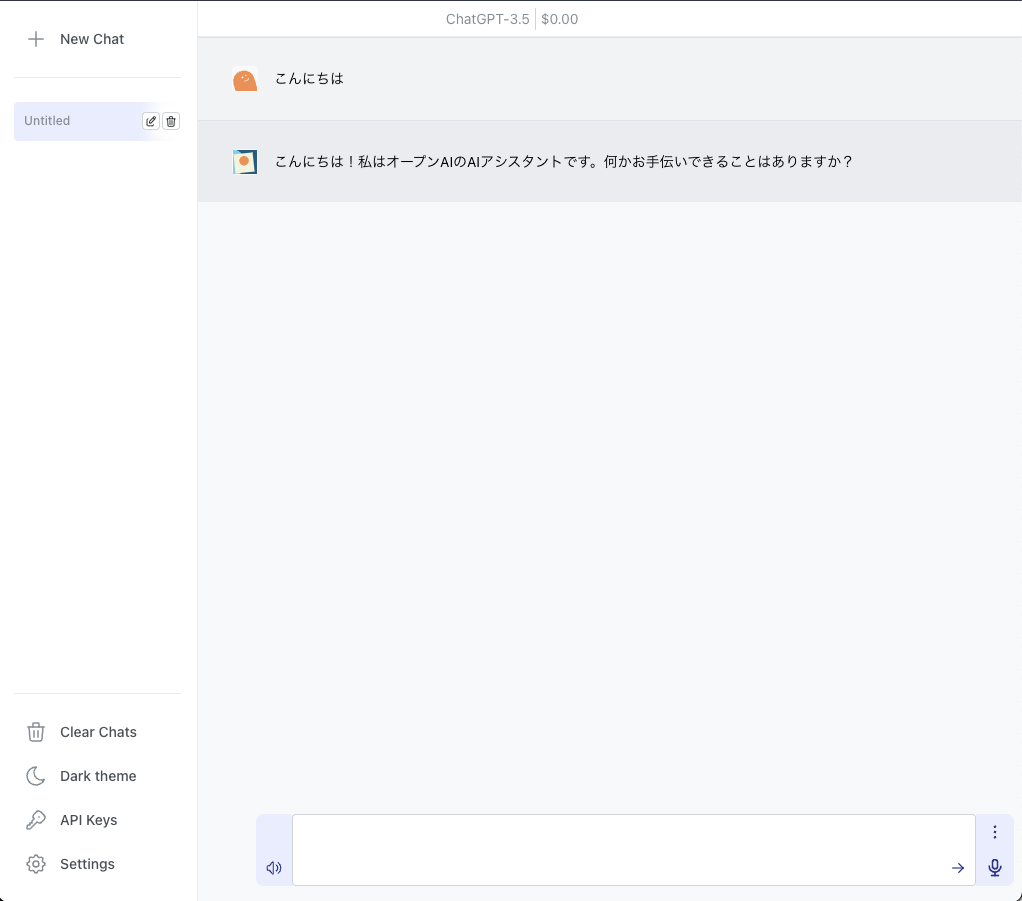Check the $0.00 cost counter
This screenshot has height=901, width=1022.
[559, 18]
